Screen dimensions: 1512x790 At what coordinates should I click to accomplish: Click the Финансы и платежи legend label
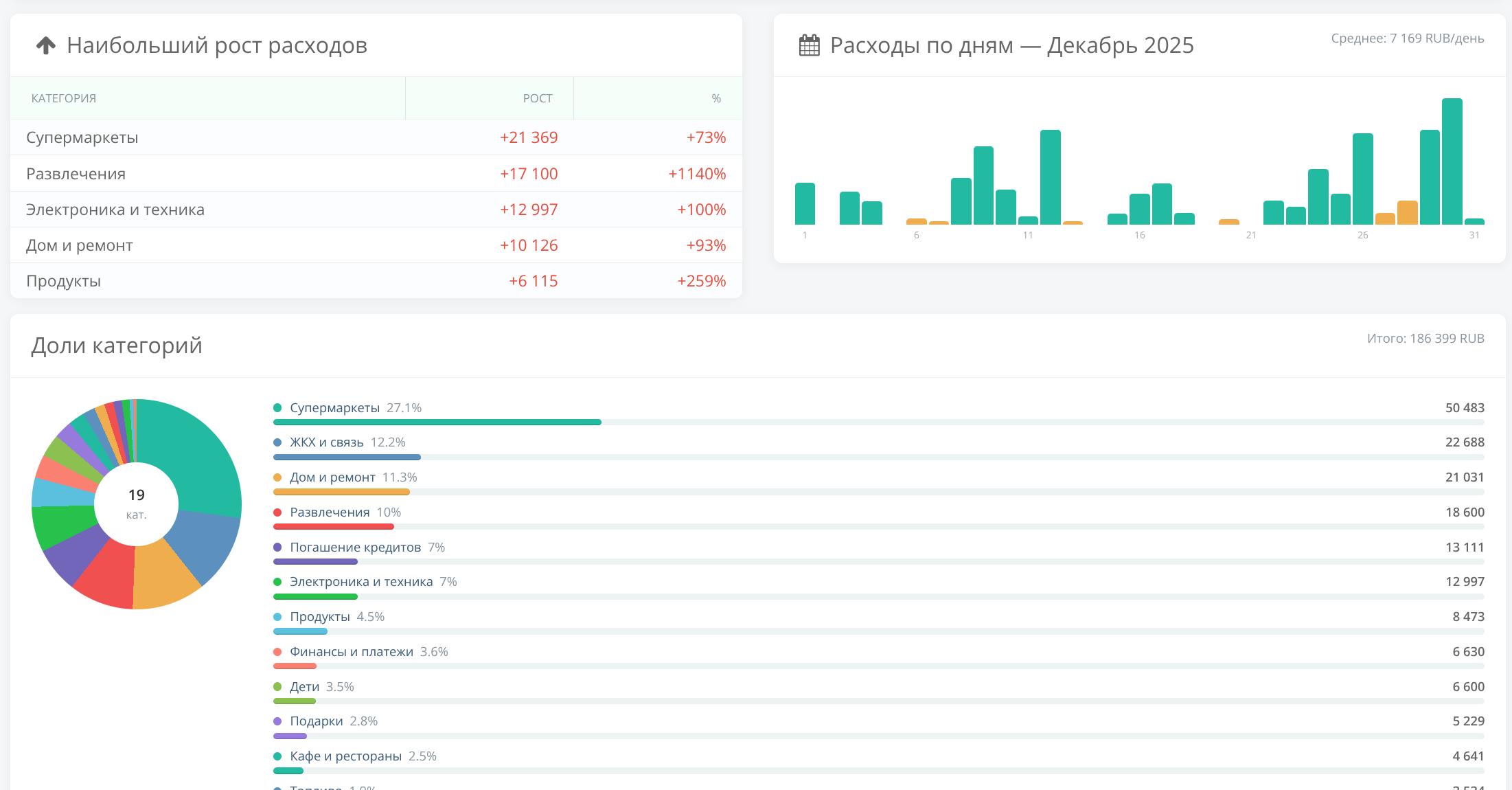pyautogui.click(x=351, y=652)
